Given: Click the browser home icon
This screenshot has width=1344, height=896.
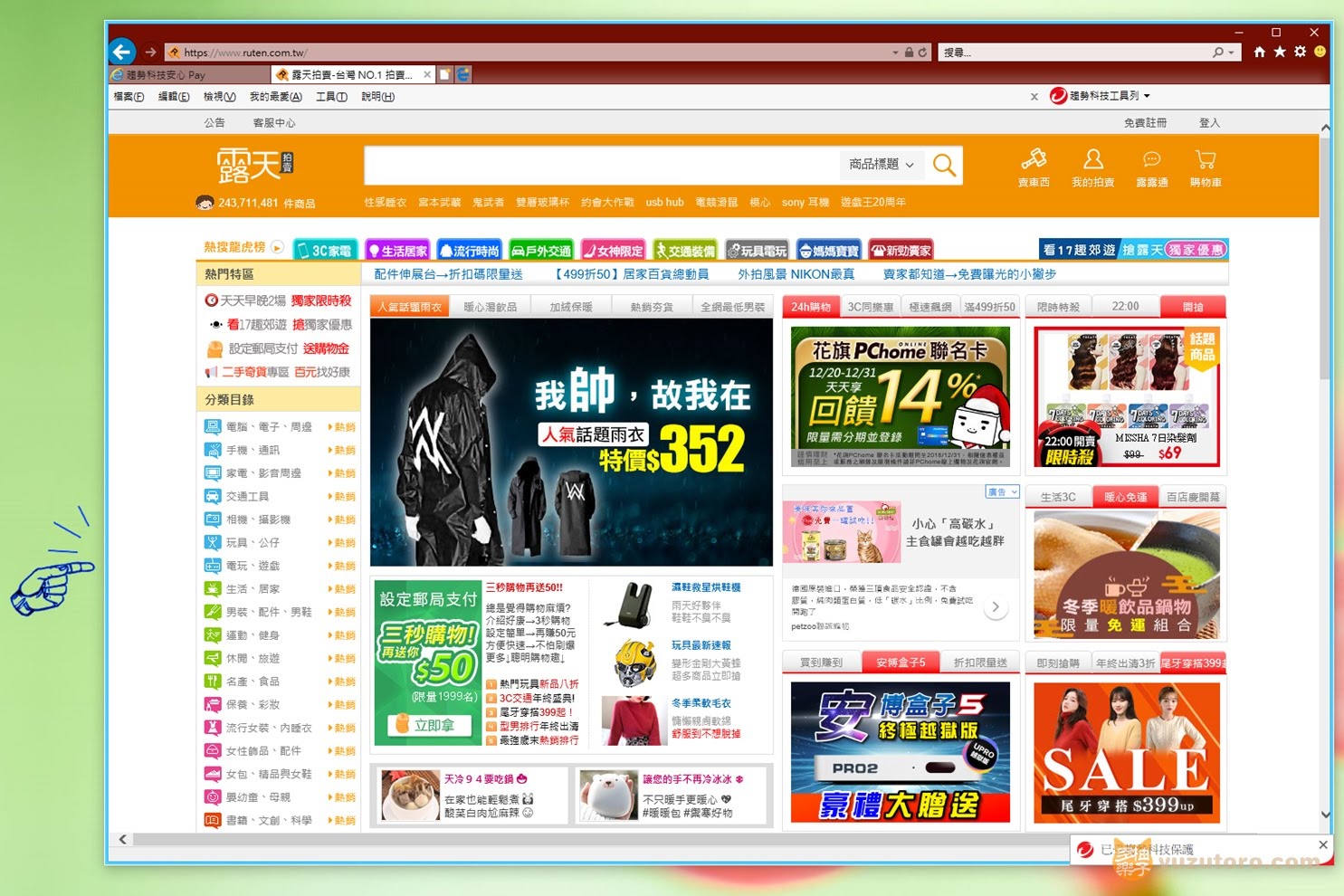Looking at the screenshot, I should (x=1259, y=52).
